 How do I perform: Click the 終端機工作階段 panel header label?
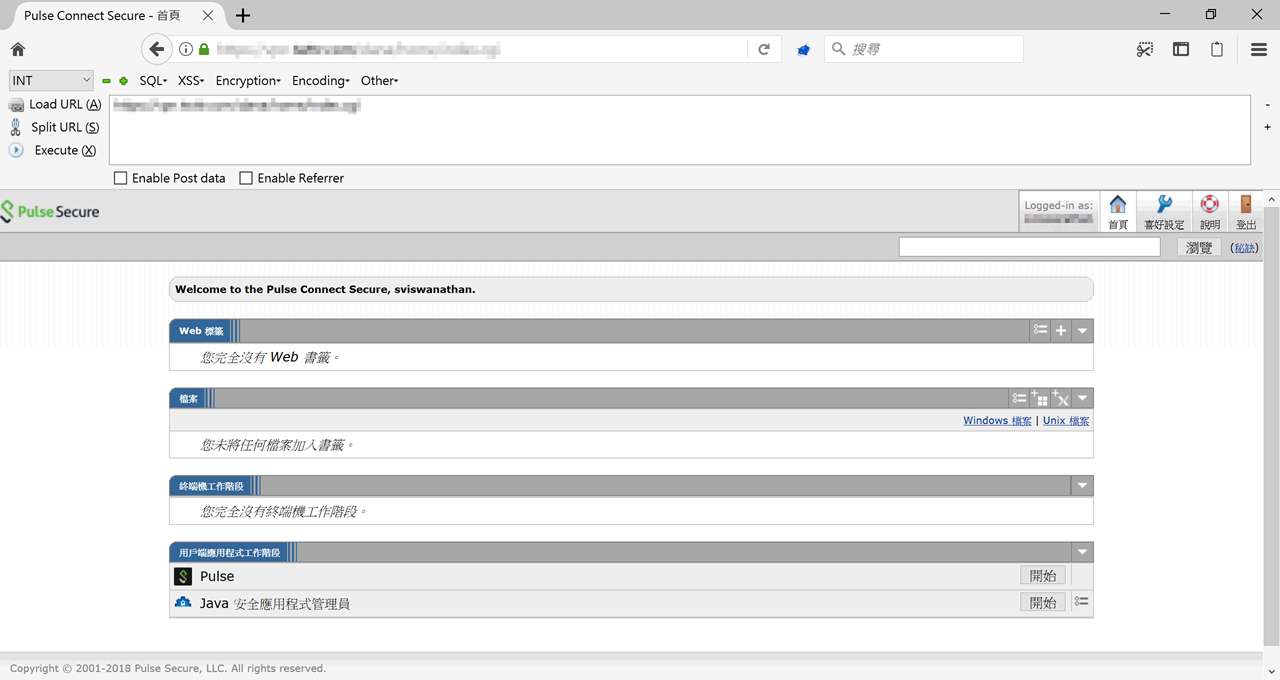click(x=210, y=486)
